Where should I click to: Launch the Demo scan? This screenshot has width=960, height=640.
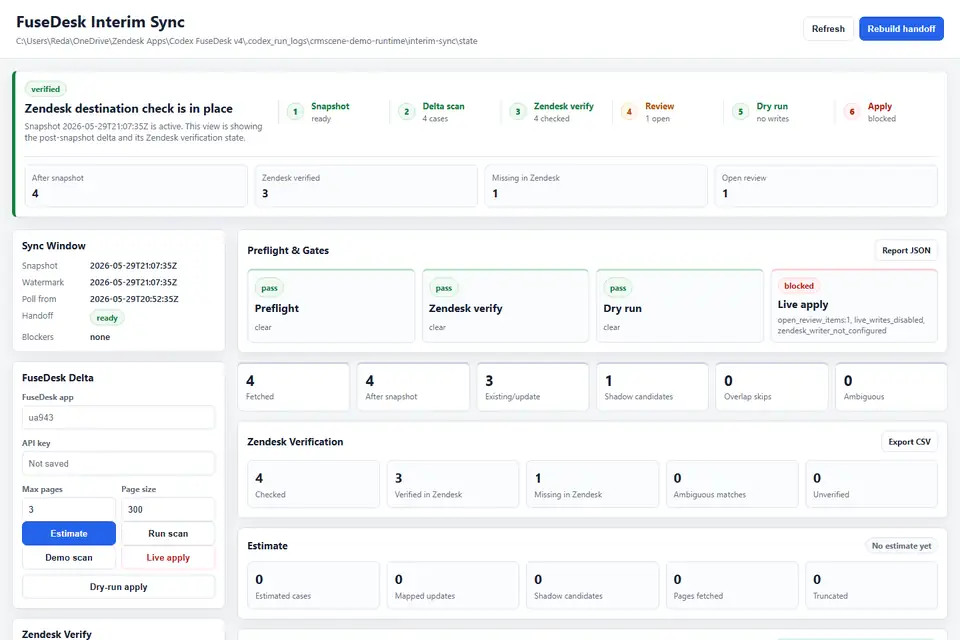point(69,557)
